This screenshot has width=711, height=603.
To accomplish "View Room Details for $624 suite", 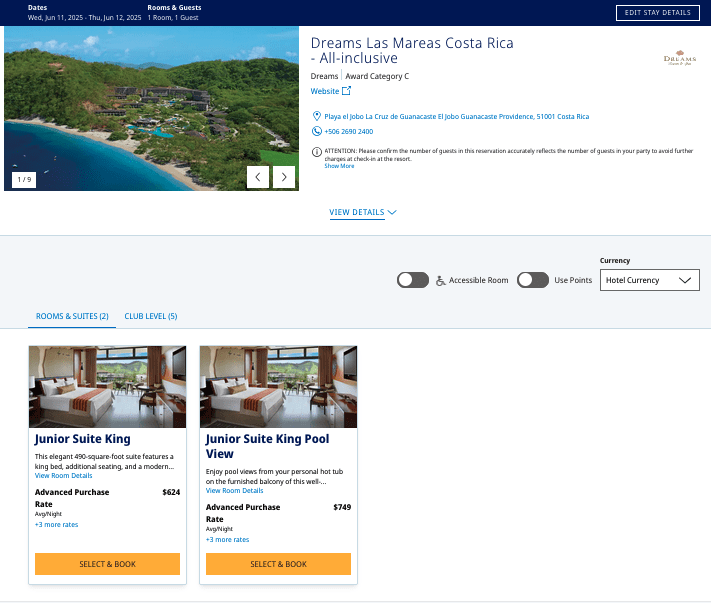I will point(63,476).
